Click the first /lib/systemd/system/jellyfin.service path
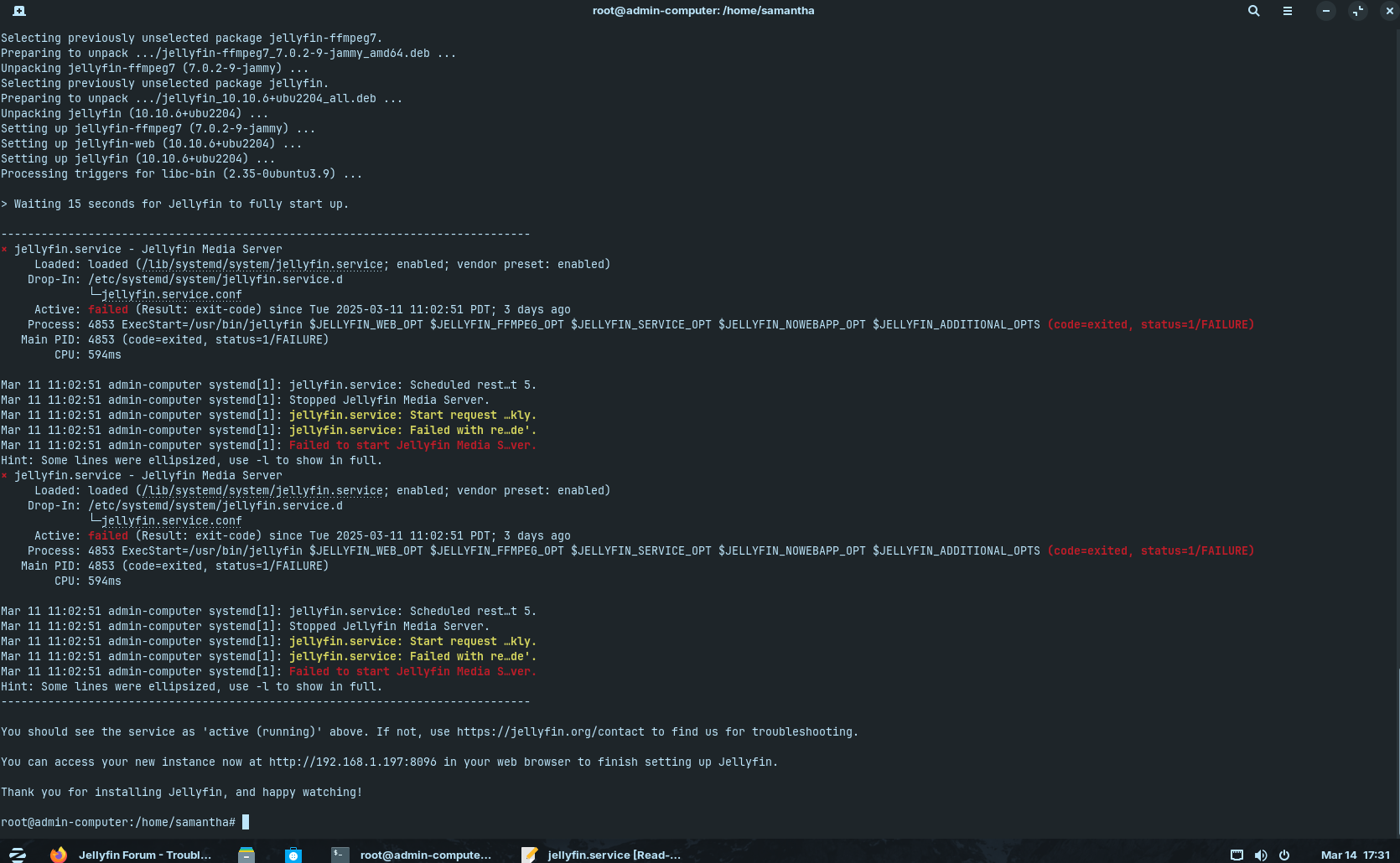The image size is (1400, 863). [x=262, y=264]
